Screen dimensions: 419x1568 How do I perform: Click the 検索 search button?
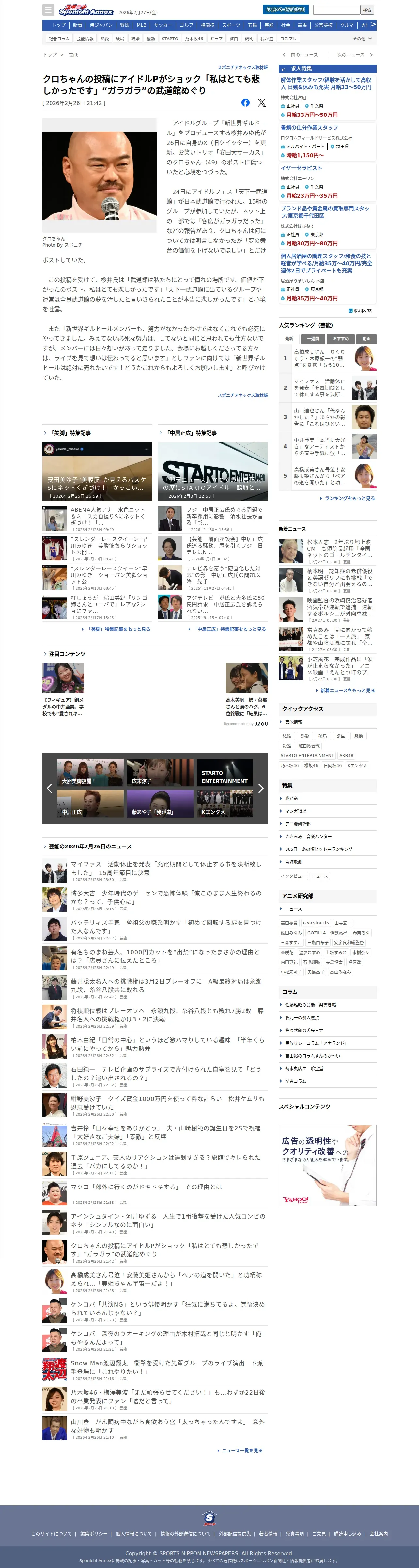coord(367,10)
